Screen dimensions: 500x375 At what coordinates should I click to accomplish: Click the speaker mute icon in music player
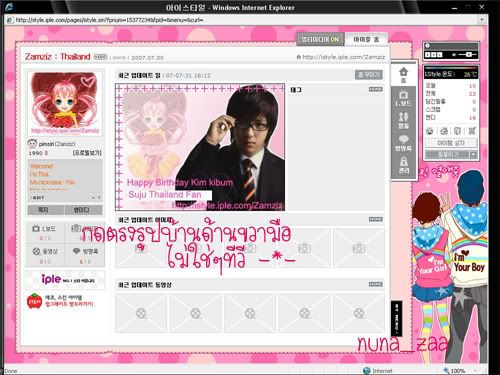click(x=454, y=54)
